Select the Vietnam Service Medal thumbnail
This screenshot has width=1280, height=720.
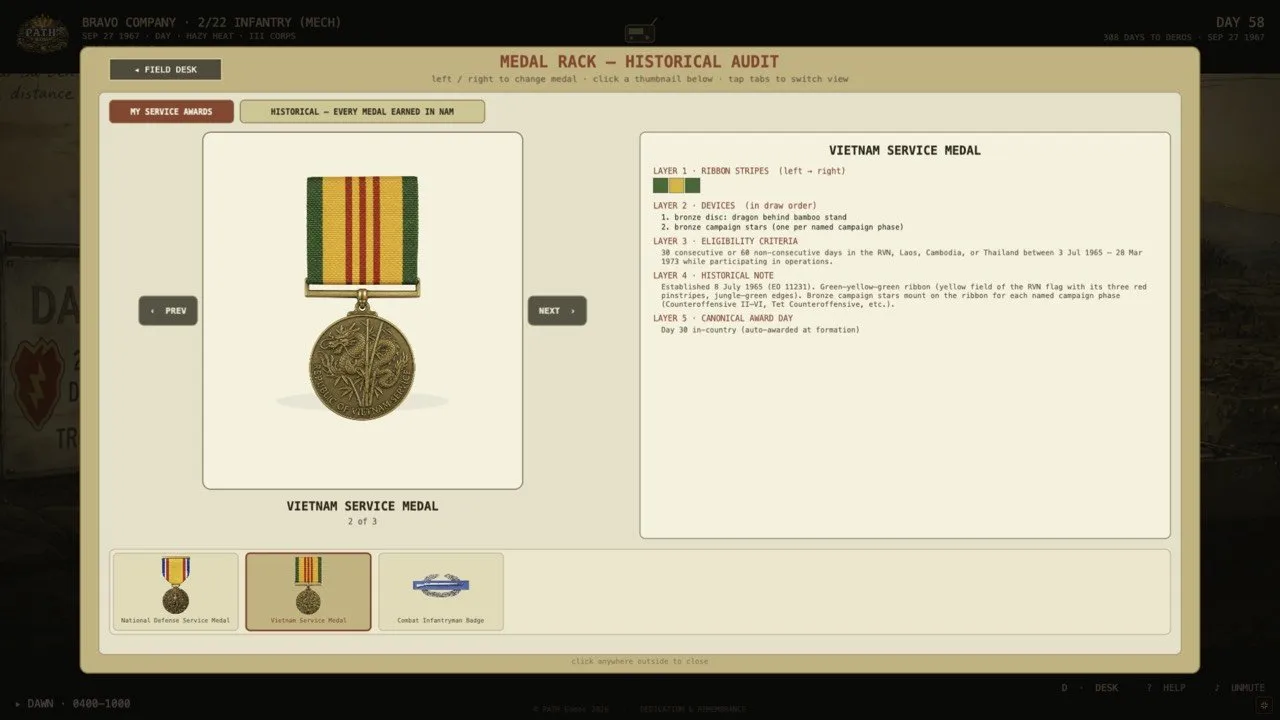coord(308,591)
